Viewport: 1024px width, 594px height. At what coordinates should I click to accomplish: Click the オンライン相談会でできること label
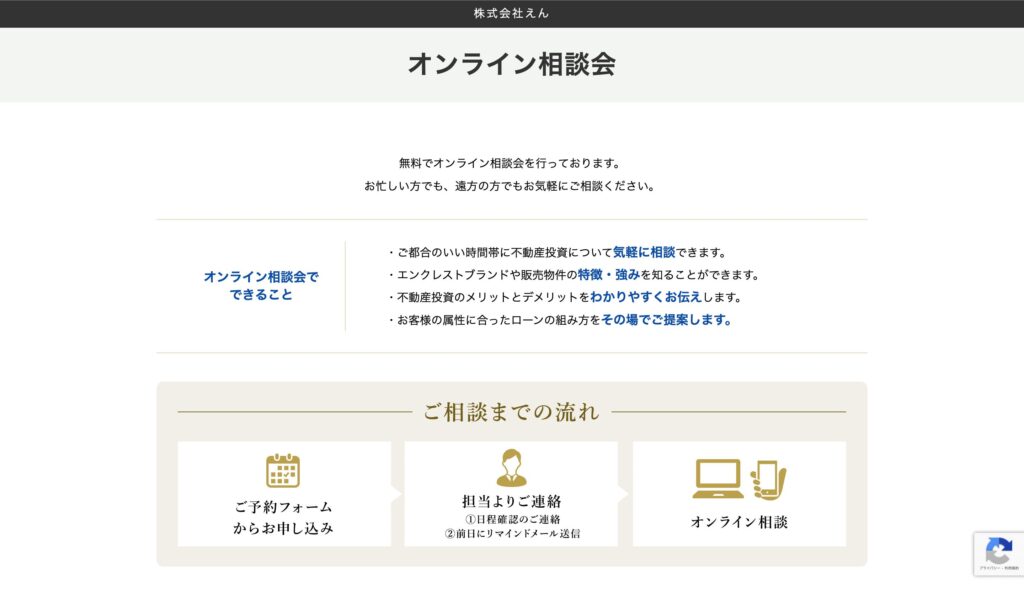click(261, 286)
